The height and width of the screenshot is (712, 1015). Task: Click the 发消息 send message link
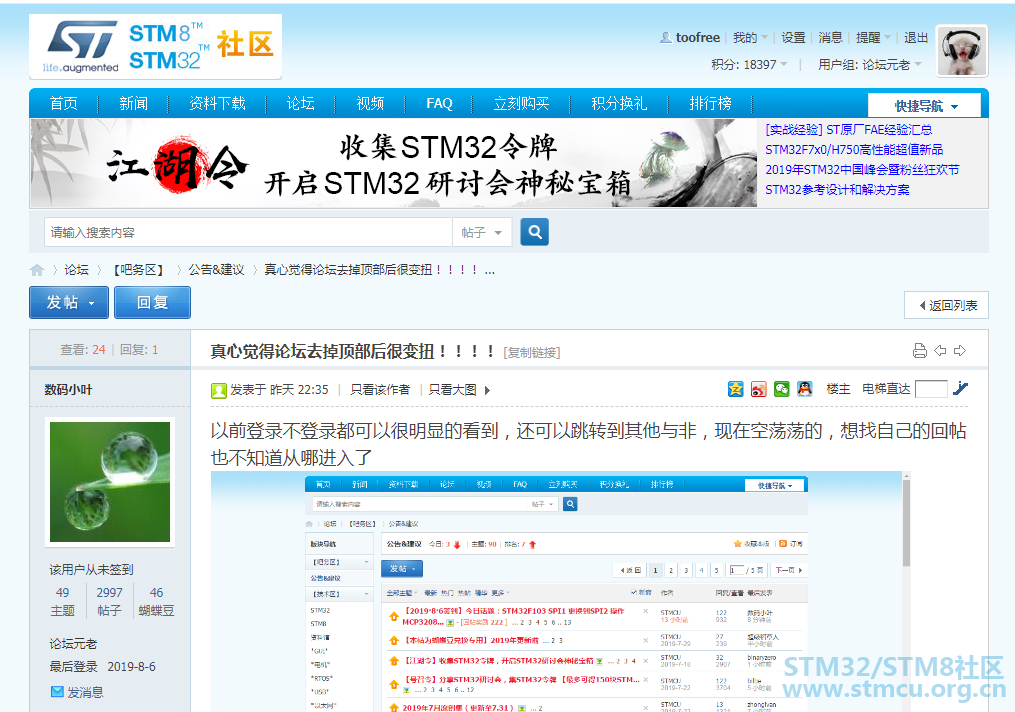pyautogui.click(x=85, y=693)
